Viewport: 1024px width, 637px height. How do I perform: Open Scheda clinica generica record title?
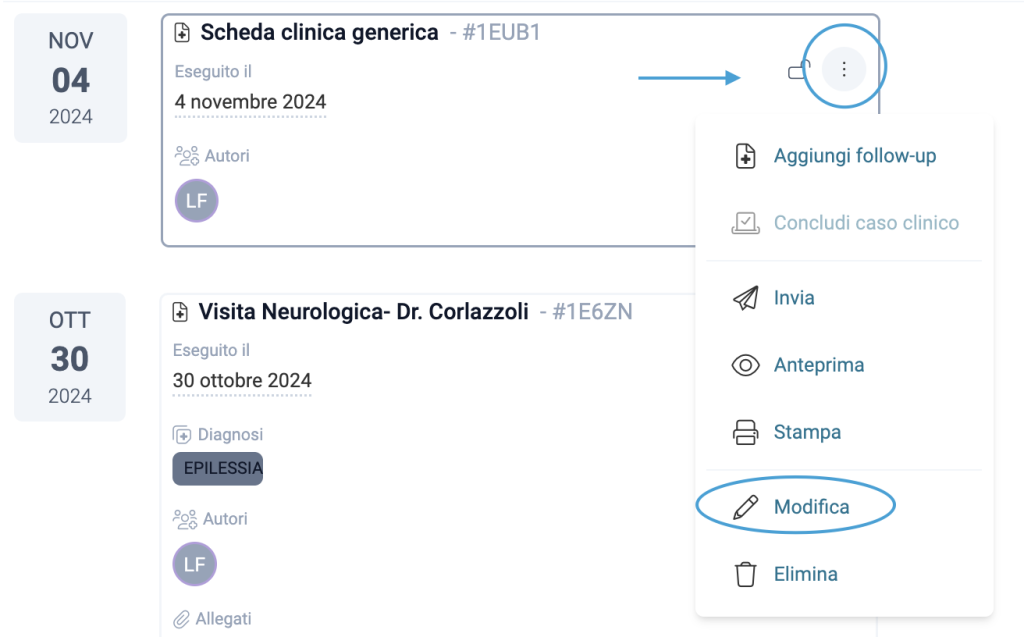point(319,32)
